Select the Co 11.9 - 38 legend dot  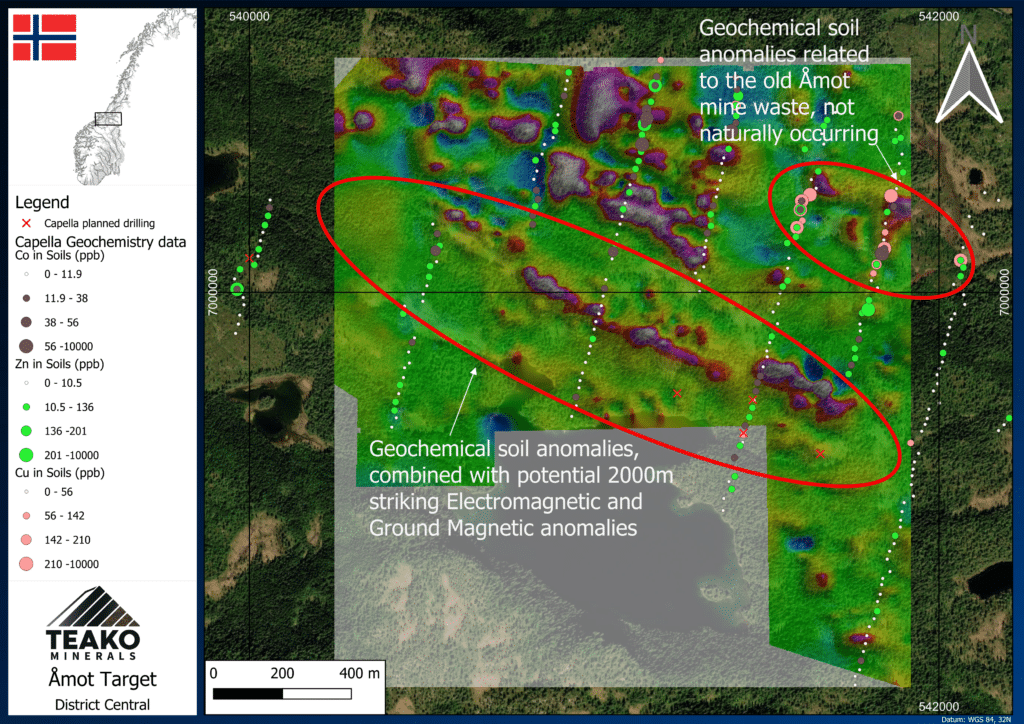(x=26, y=298)
